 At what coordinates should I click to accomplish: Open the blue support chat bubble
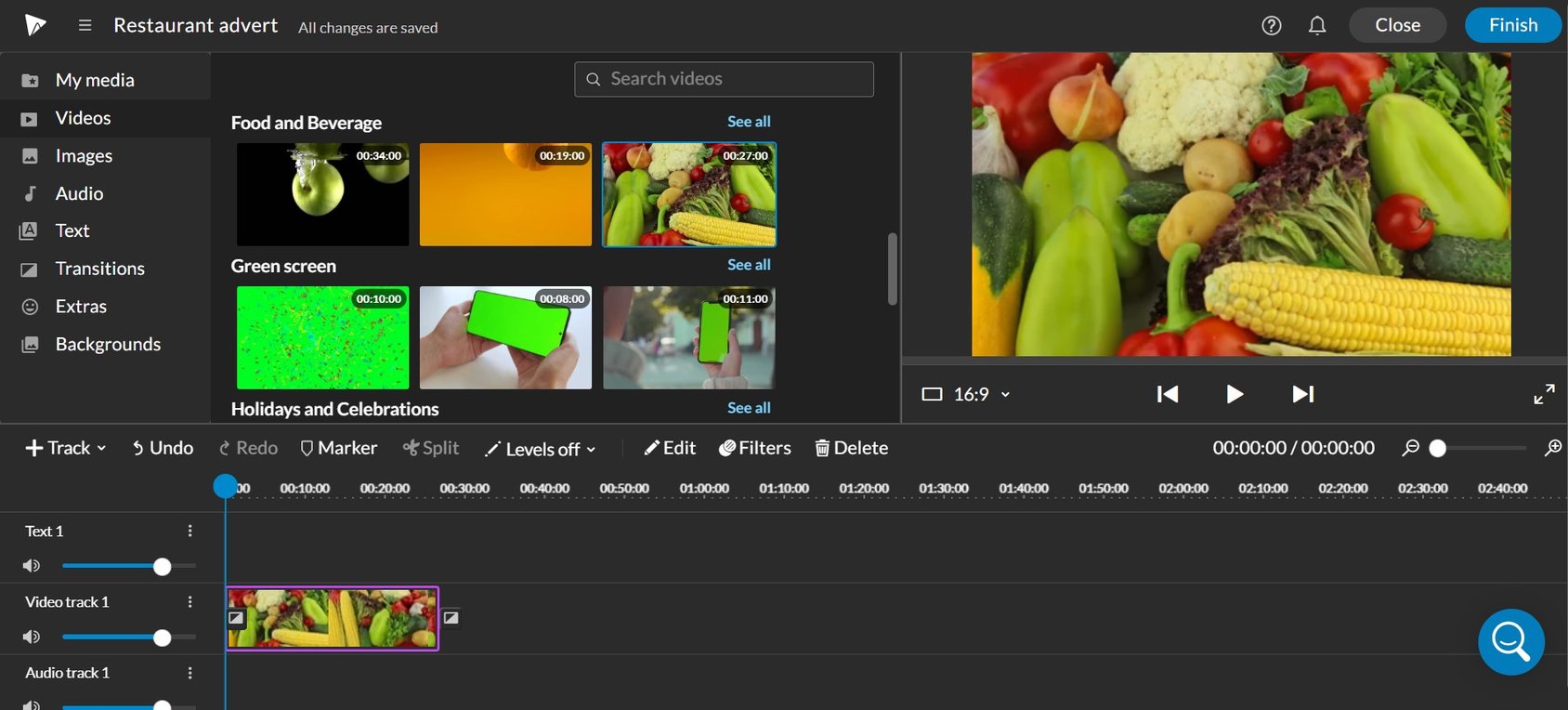[1511, 642]
